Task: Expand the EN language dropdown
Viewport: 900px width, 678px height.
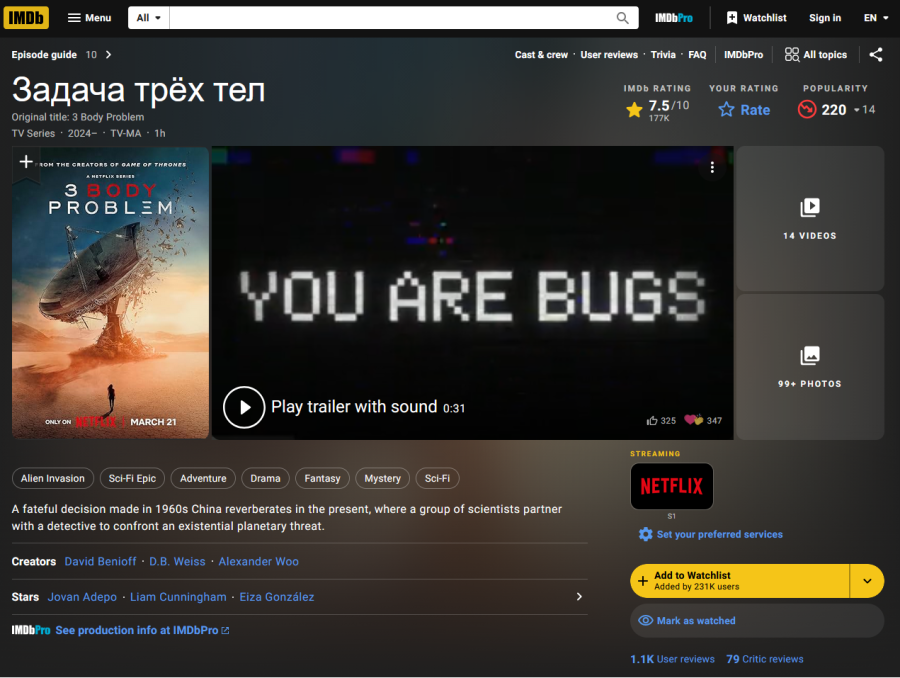Action: point(876,18)
